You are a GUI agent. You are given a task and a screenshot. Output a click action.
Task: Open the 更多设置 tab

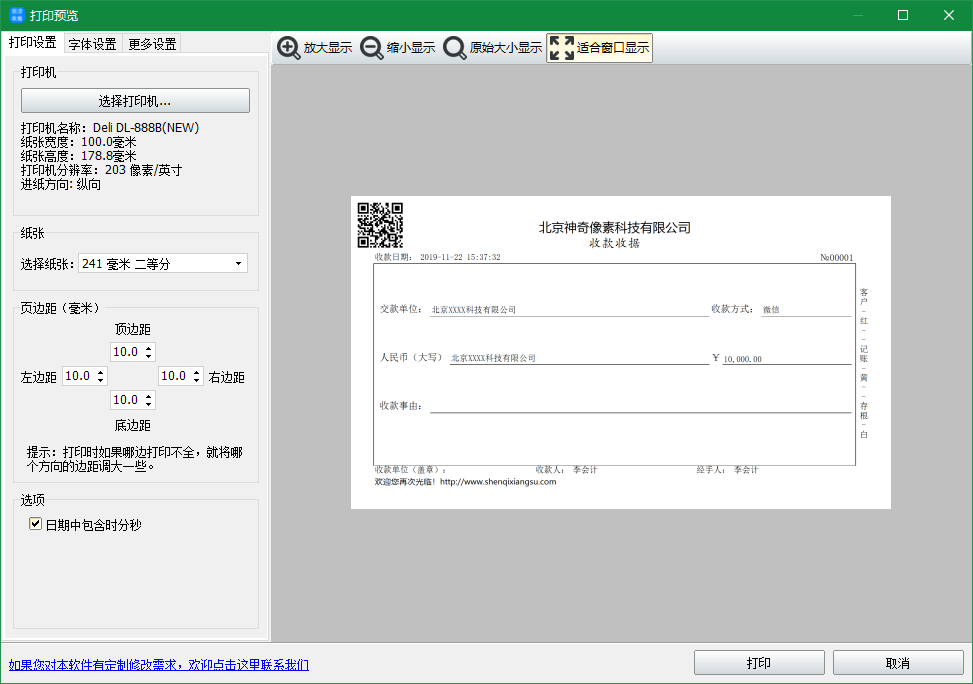click(x=152, y=44)
